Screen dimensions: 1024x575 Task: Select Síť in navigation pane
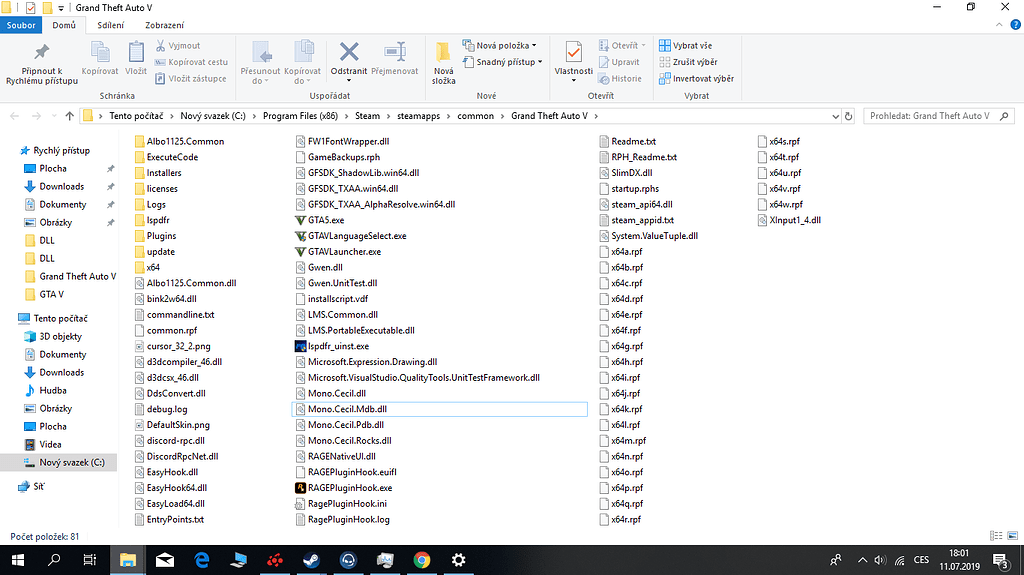(x=39, y=486)
